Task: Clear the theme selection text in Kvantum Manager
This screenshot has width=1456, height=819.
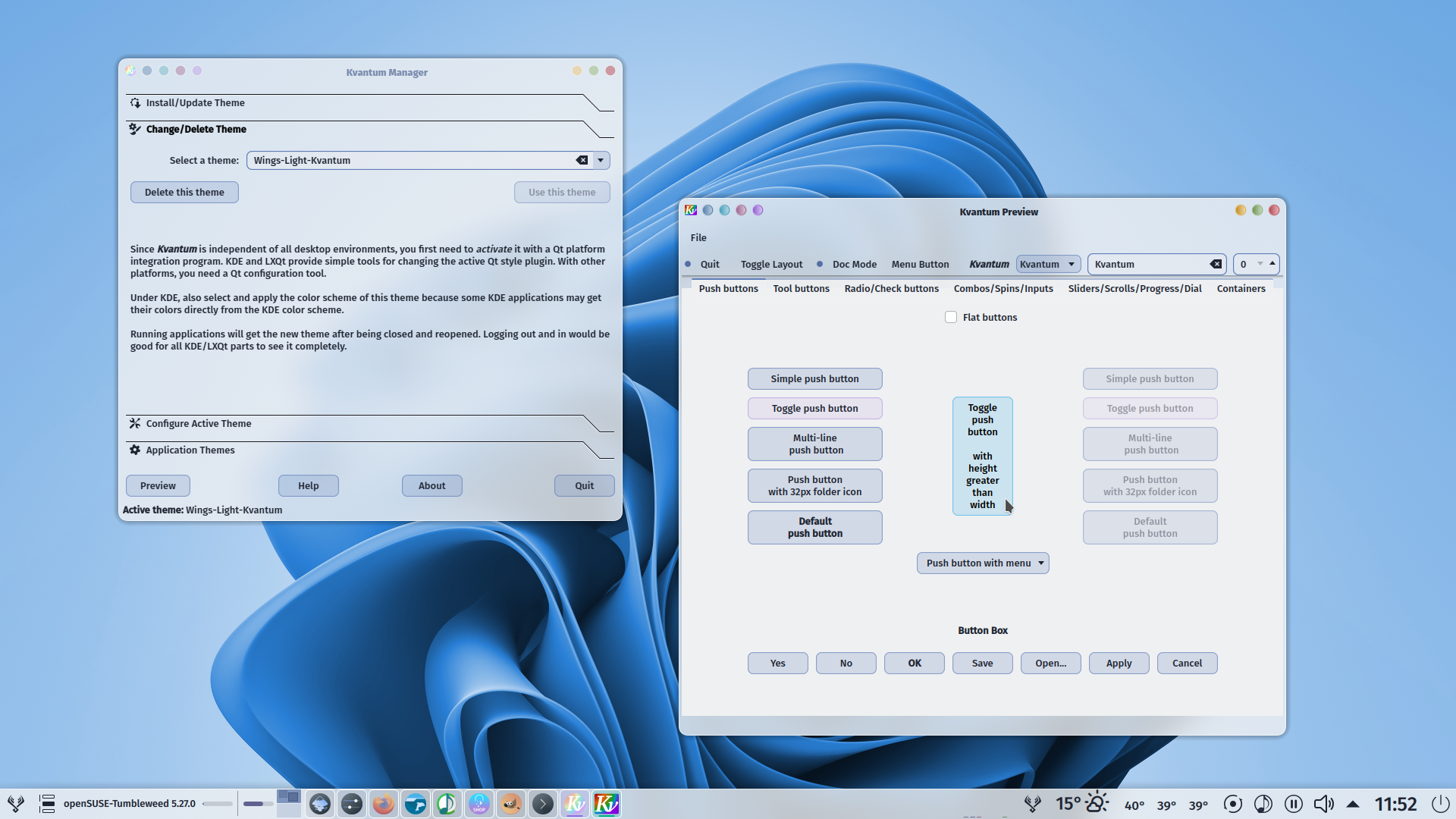Action: tap(582, 160)
